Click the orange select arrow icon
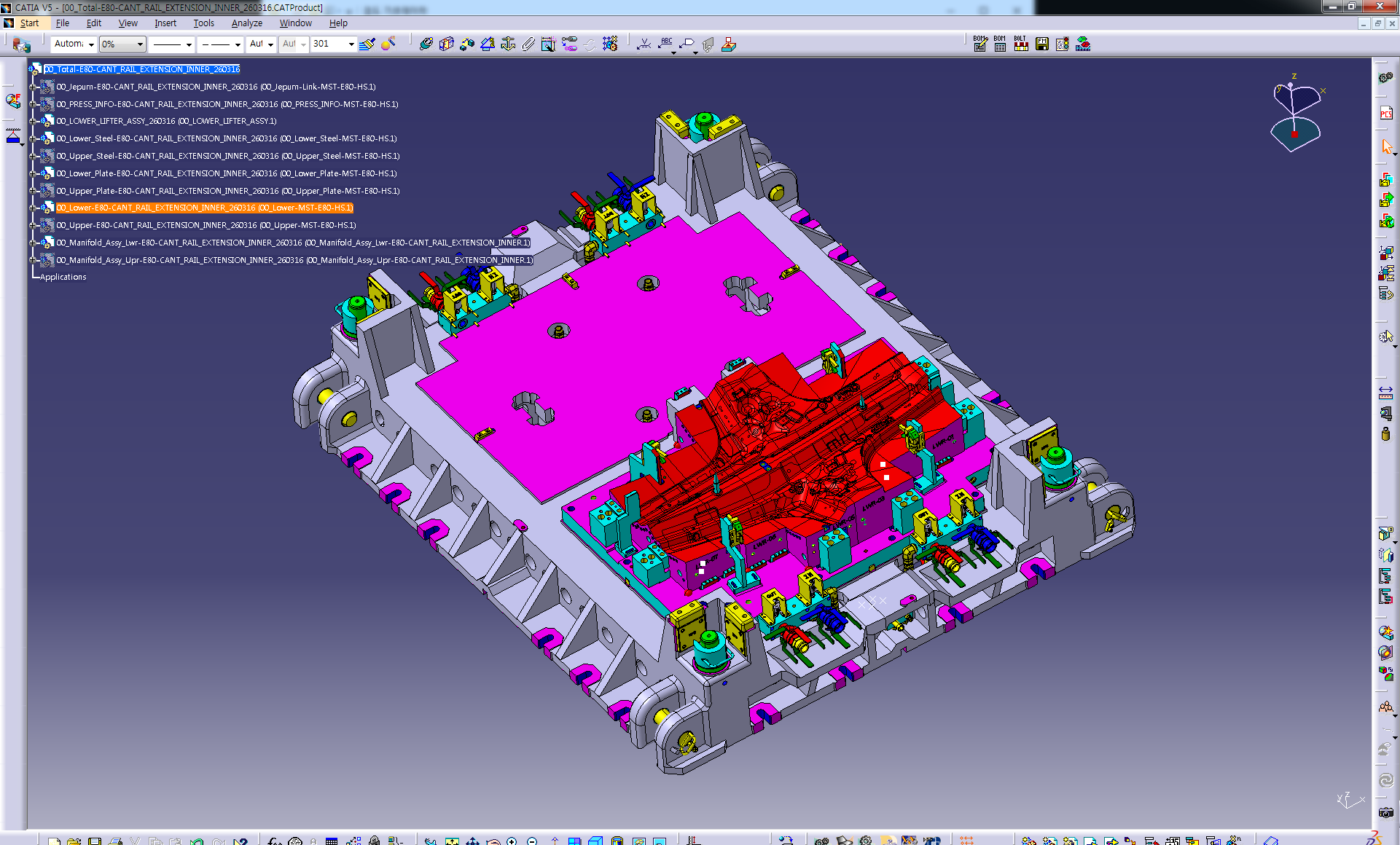This screenshot has height=845, width=1400. pyautogui.click(x=1386, y=147)
